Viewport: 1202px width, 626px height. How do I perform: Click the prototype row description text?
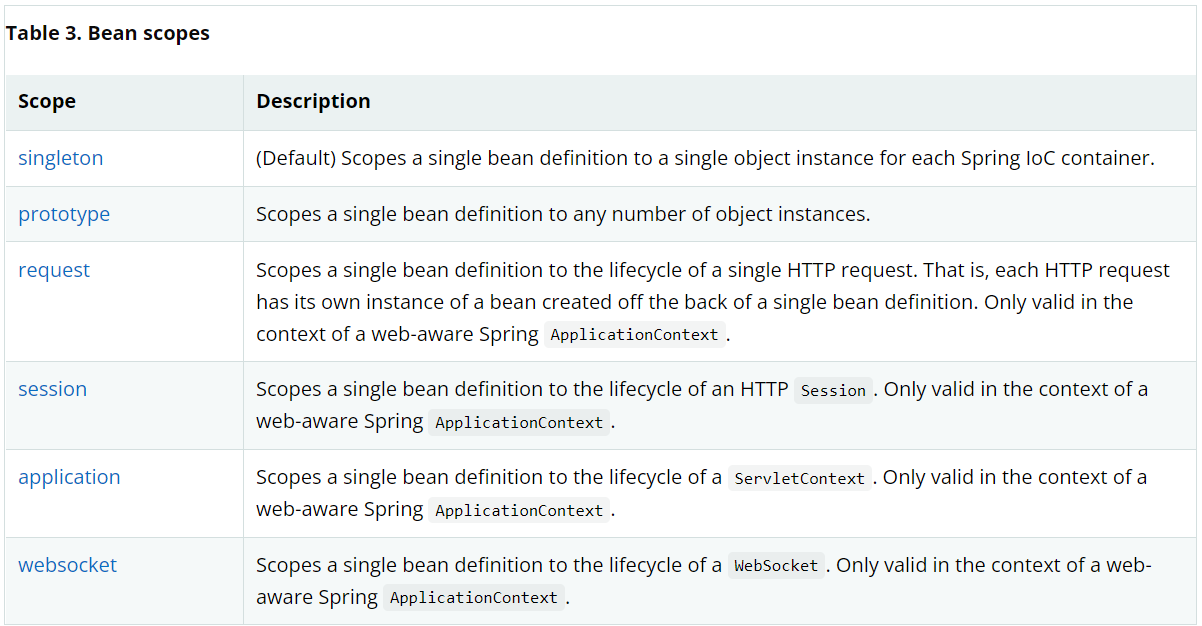click(563, 214)
